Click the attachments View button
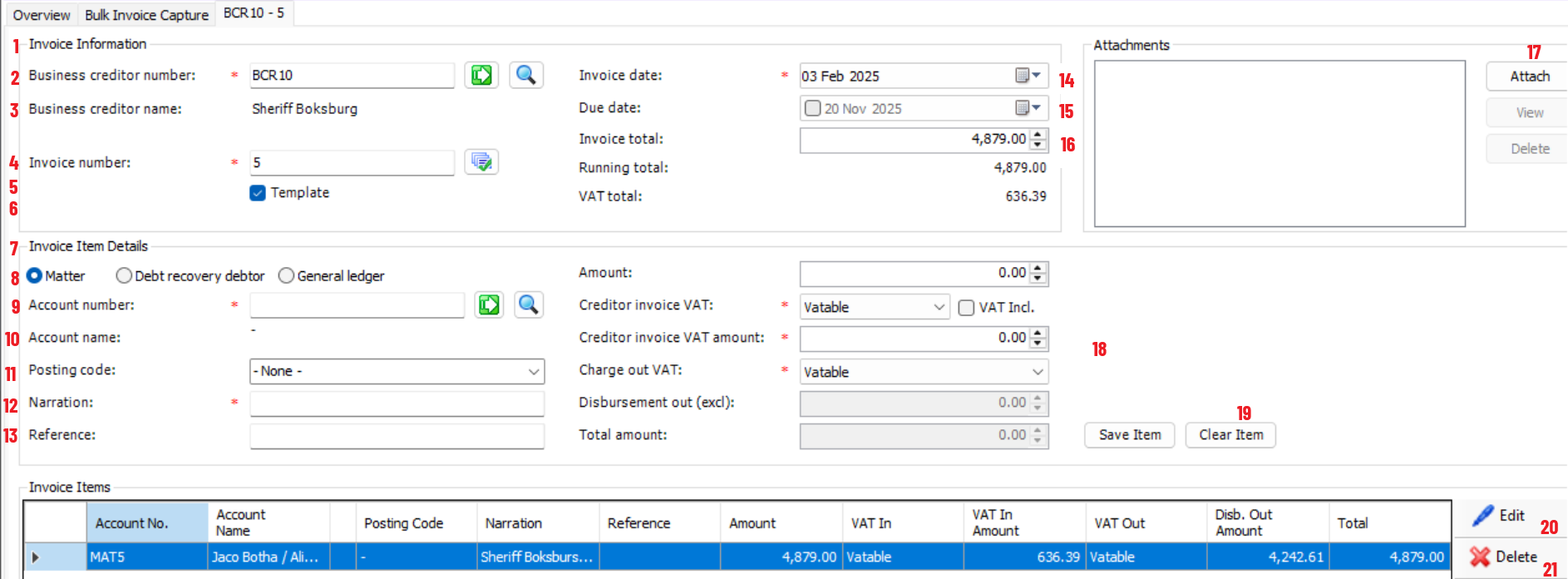This screenshot has height=579, width=1568. (x=1529, y=112)
